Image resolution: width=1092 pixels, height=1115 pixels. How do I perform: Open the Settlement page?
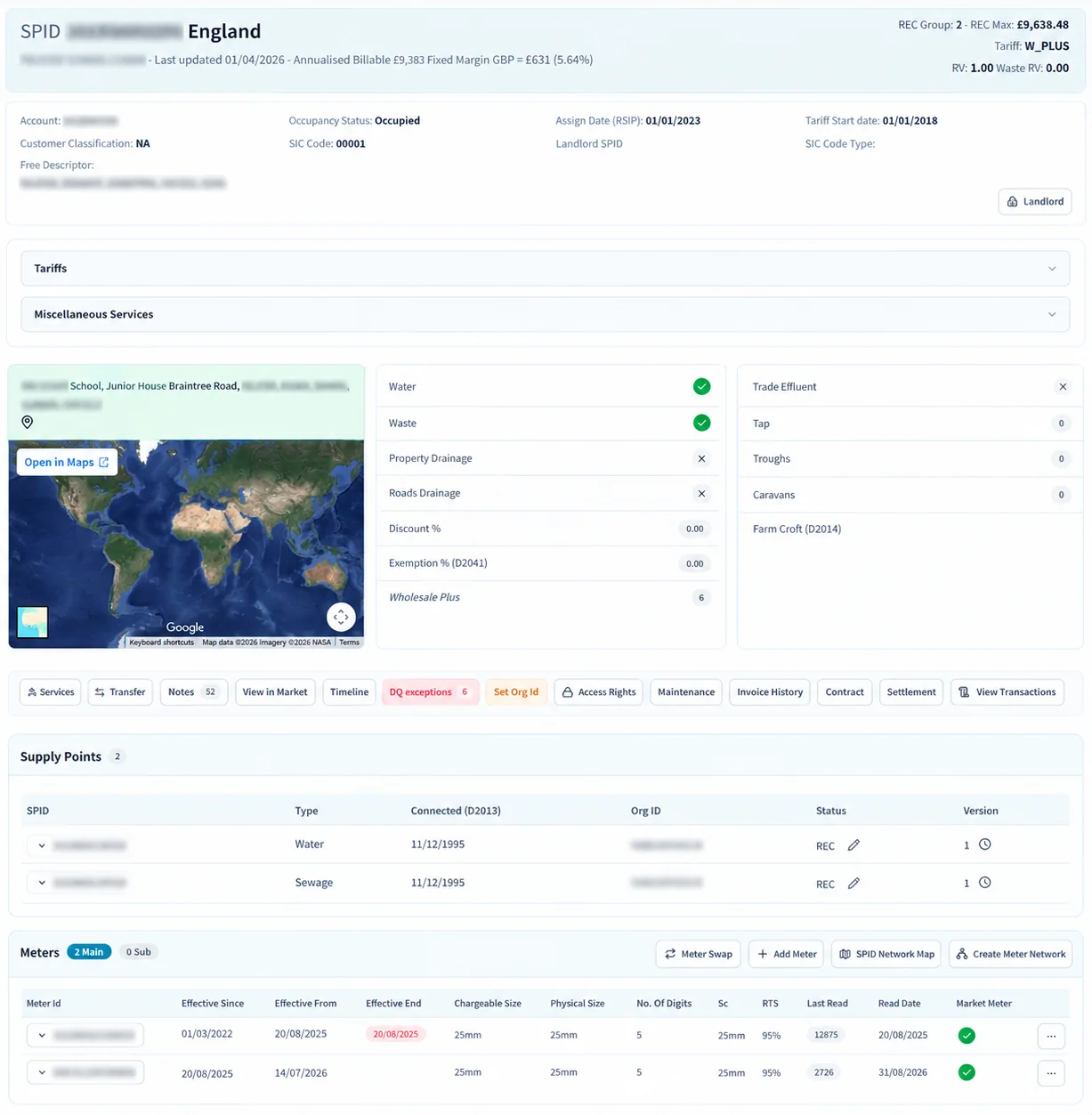tap(911, 691)
